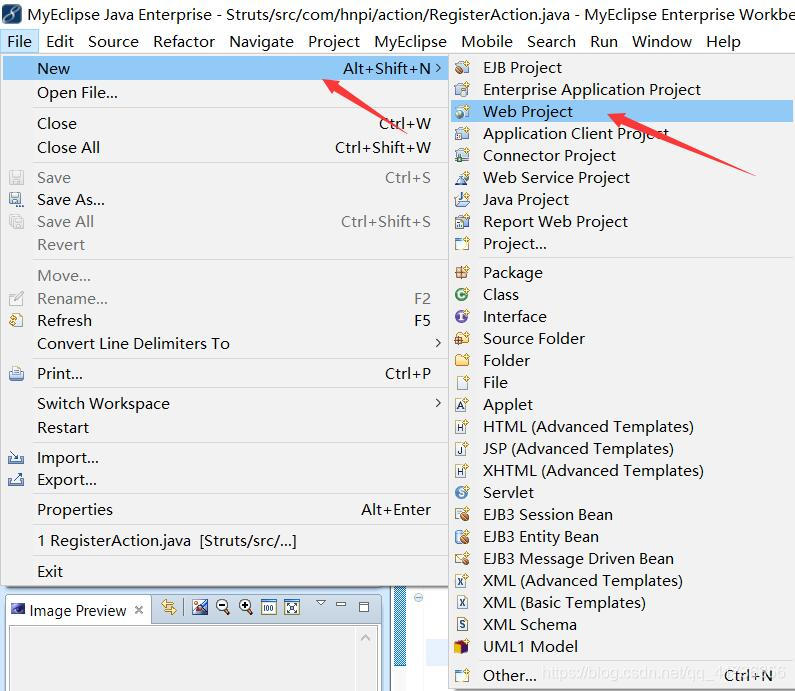Pick Application Client Project entry
Screen dimensions: 795x691
click(x=621, y=133)
